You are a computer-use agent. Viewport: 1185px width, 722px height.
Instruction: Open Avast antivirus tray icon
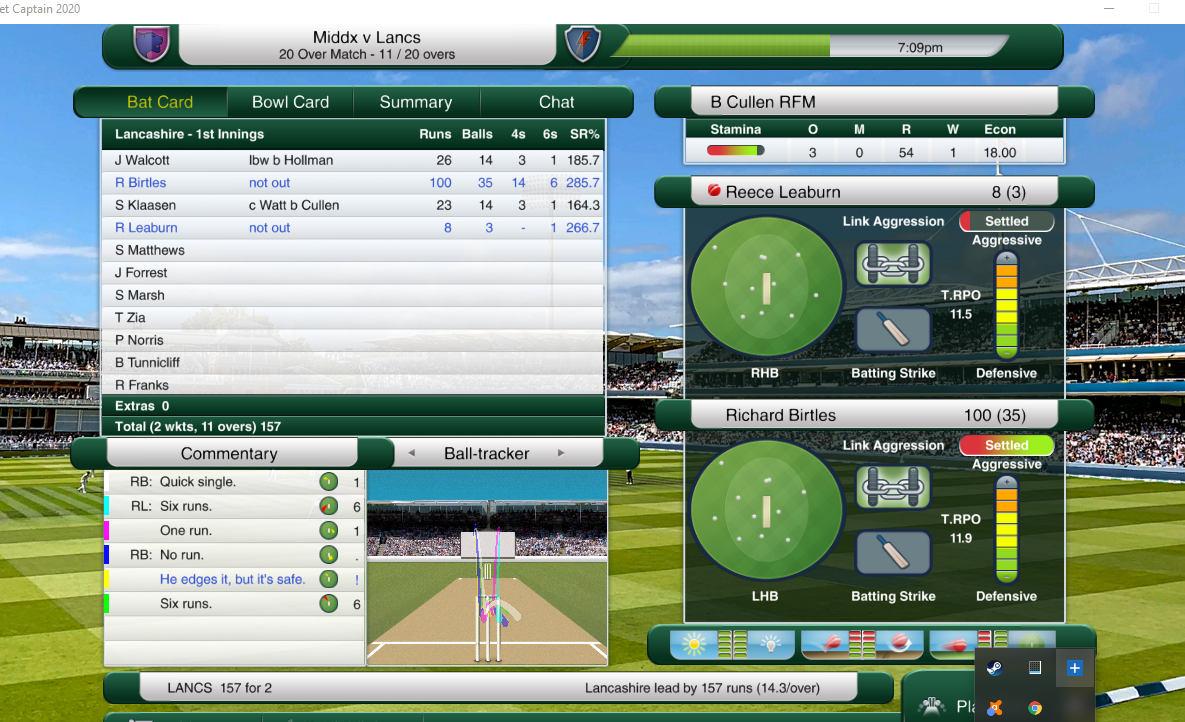click(995, 708)
